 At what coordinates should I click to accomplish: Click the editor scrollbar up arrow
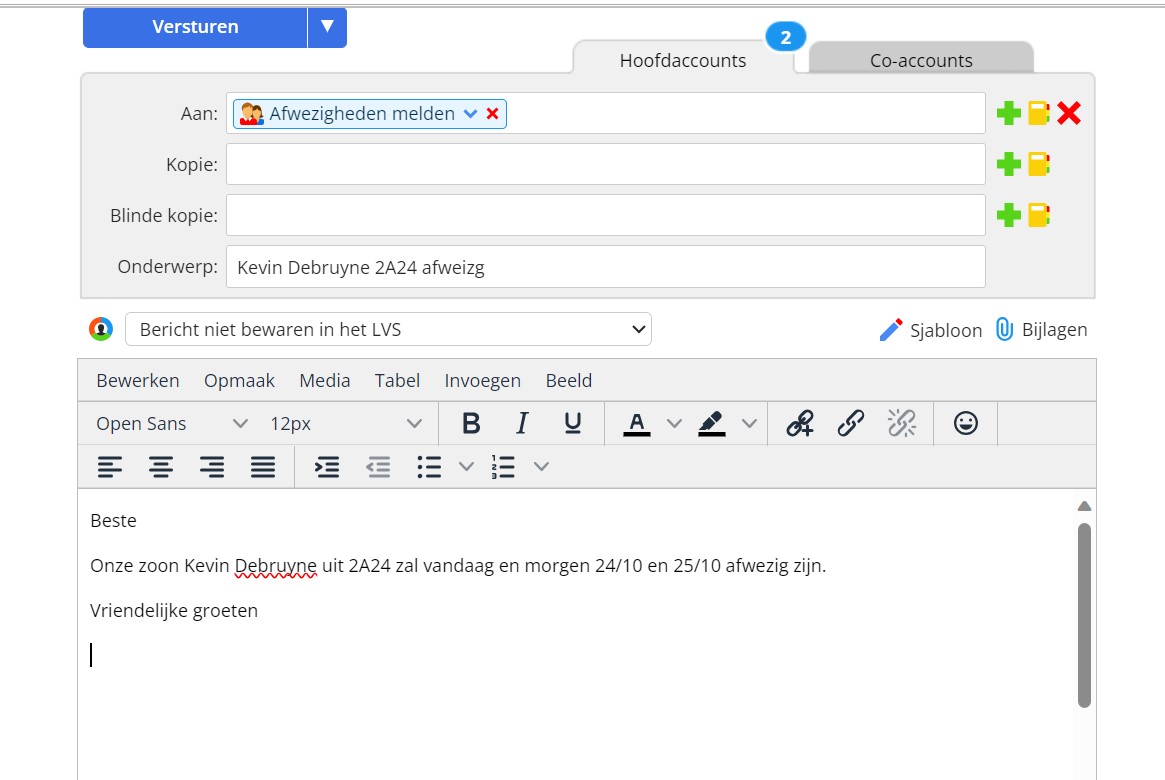pyautogui.click(x=1084, y=506)
